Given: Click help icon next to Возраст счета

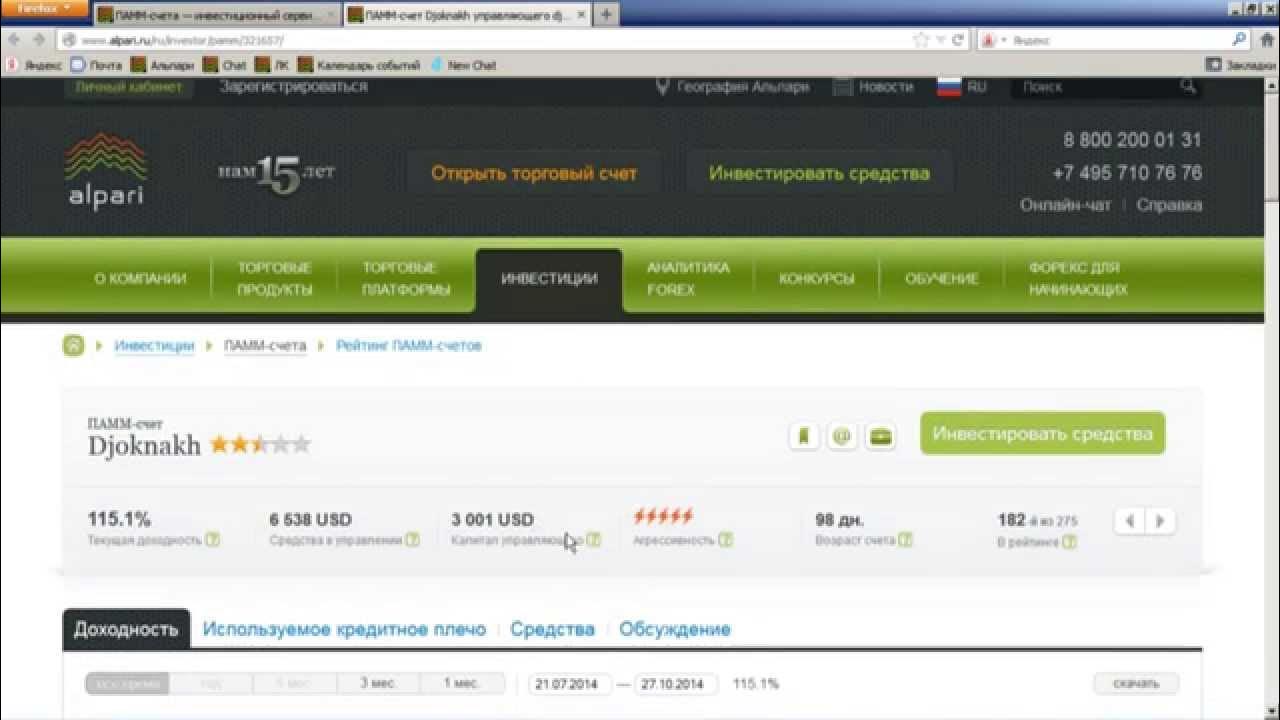Looking at the screenshot, I should point(905,540).
